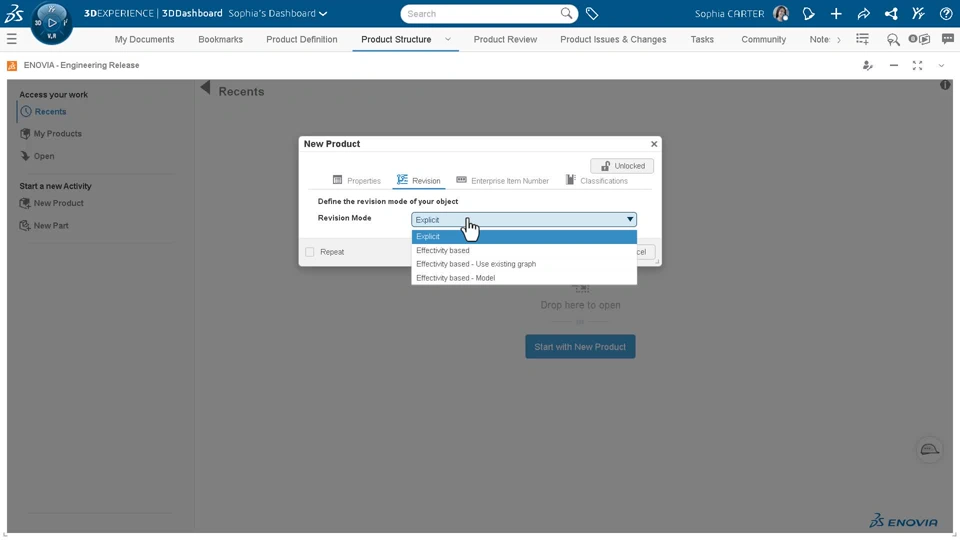Open the 3DEXPERIENCE compass
The height and width of the screenshot is (540, 960).
pyautogui.click(x=51, y=23)
